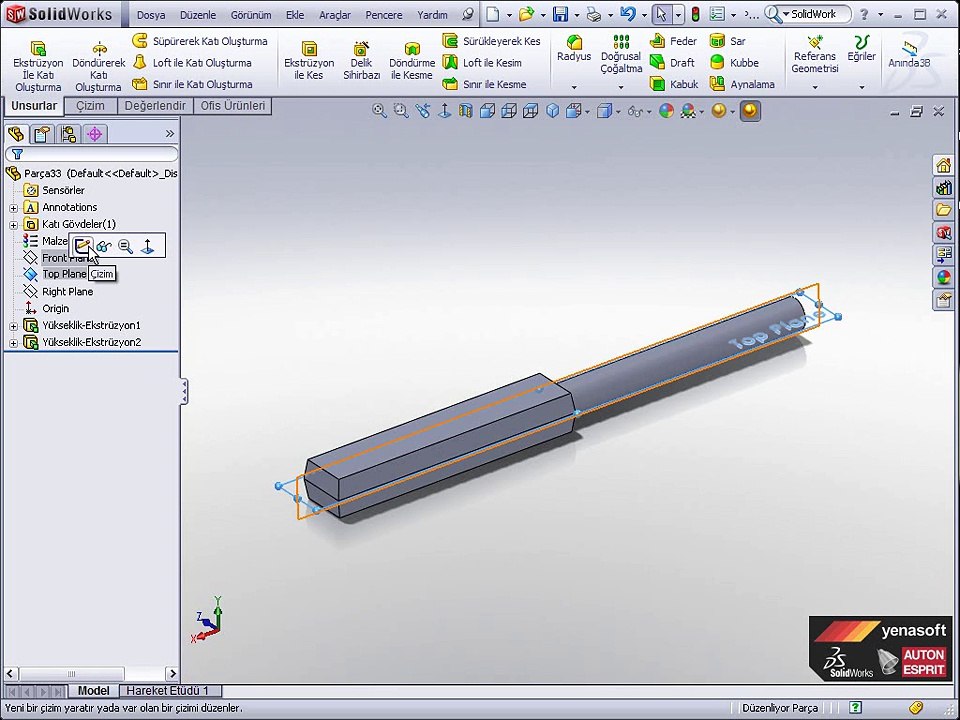Open the Ekle menu

tap(294, 15)
